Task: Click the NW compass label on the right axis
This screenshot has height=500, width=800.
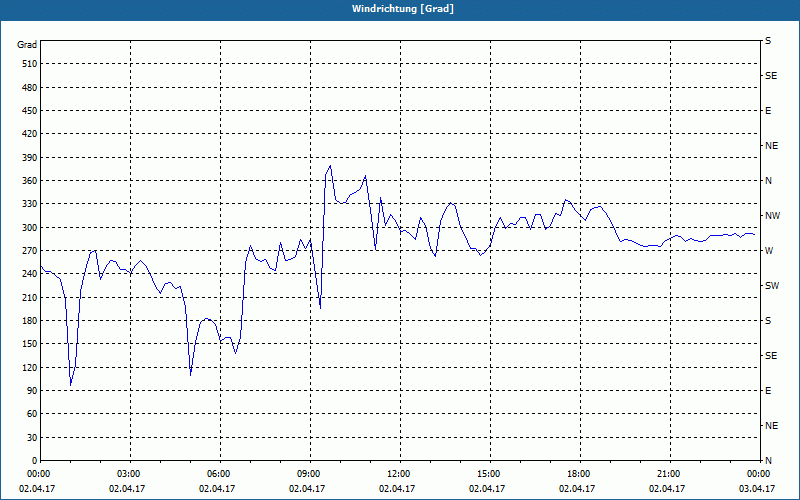Action: pos(772,216)
